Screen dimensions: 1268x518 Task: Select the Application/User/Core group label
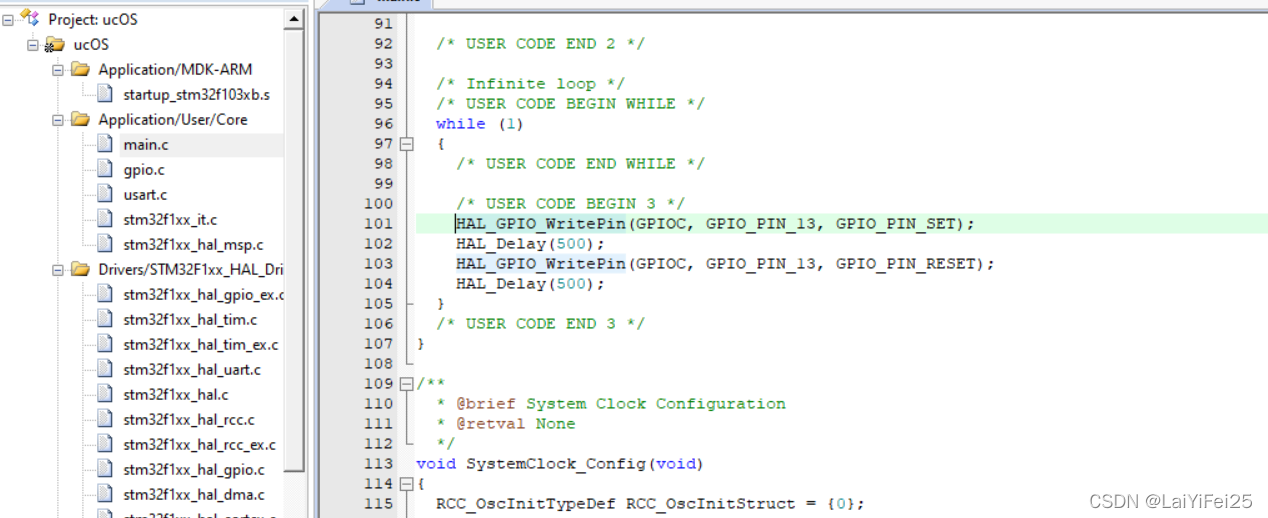pyautogui.click(x=173, y=120)
